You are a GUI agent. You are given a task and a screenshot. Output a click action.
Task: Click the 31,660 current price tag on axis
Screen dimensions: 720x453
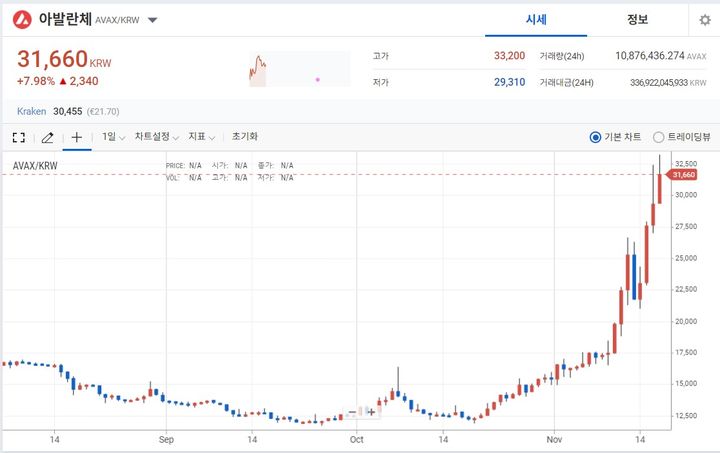pos(683,175)
